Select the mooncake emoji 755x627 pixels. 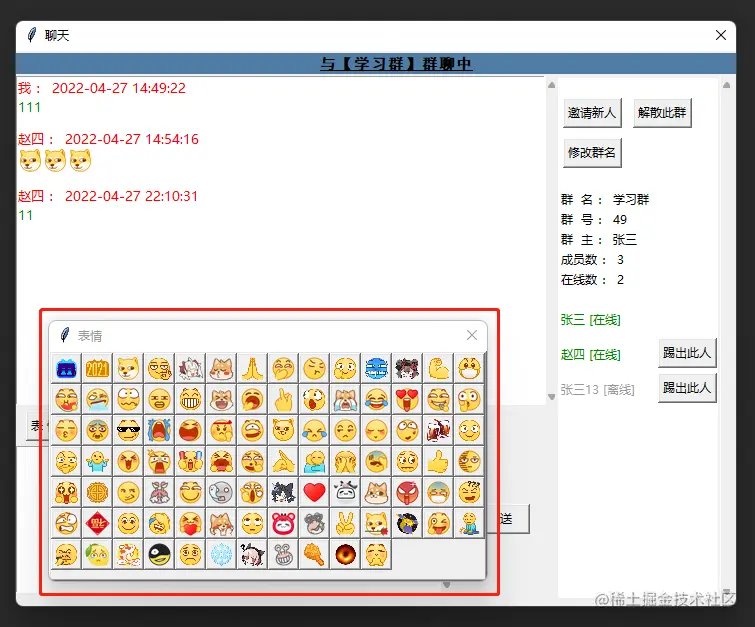coord(97,493)
